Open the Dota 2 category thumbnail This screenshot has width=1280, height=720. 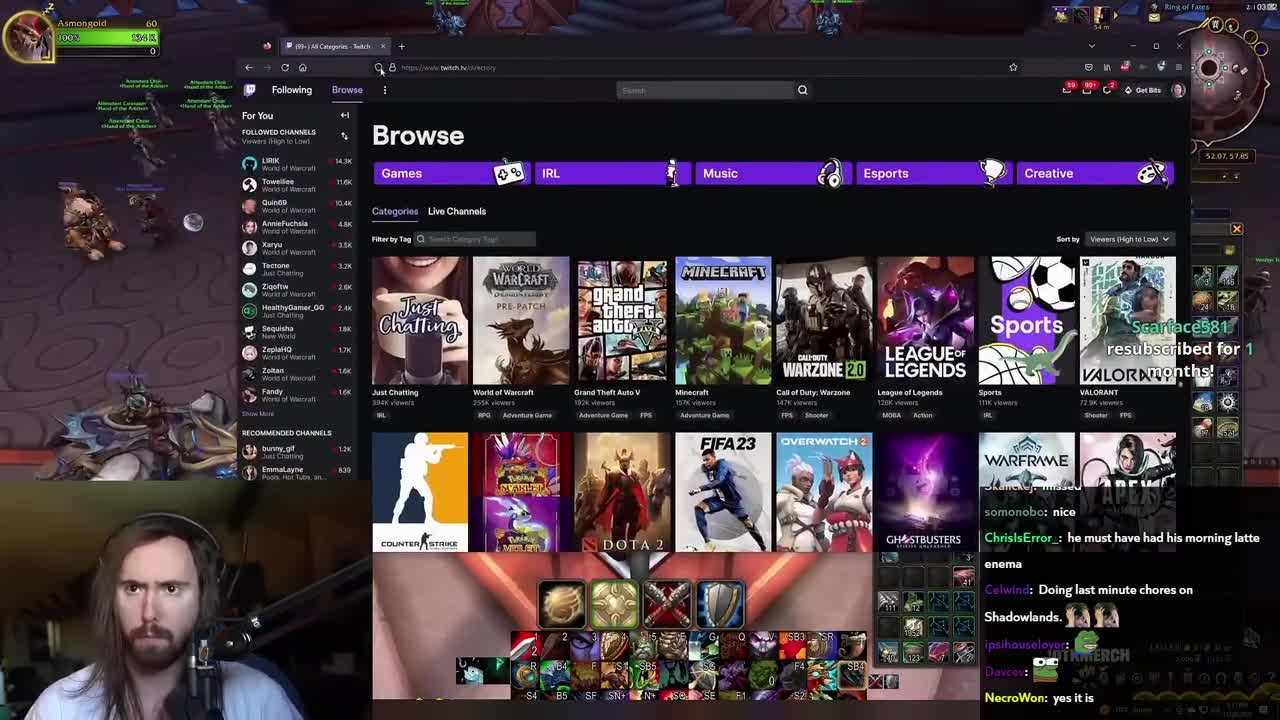622,492
